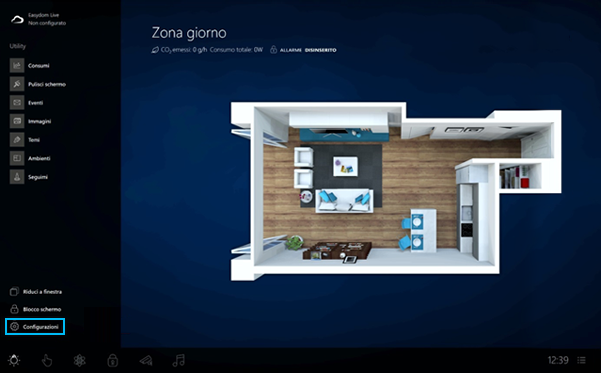The image size is (601, 373).
Task: Select Pulisci schermo icon
Action: click(17, 84)
